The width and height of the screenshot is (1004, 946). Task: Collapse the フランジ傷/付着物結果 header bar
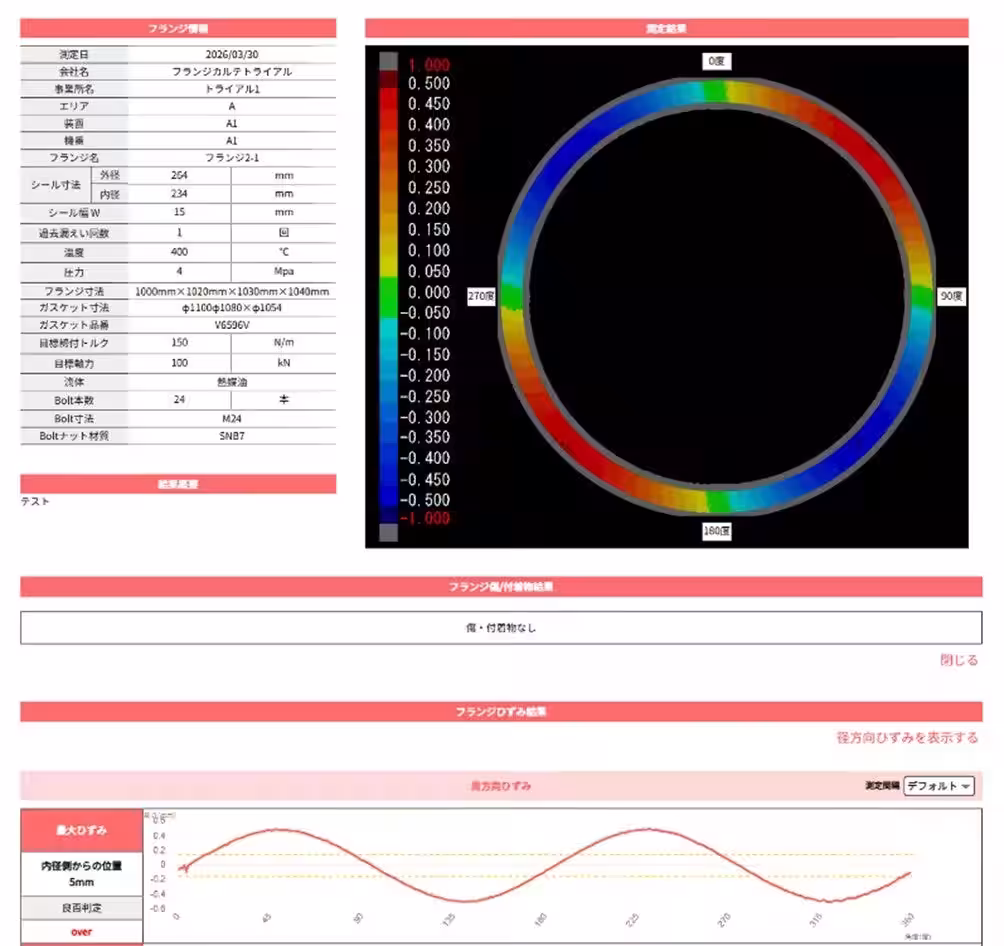tap(501, 587)
